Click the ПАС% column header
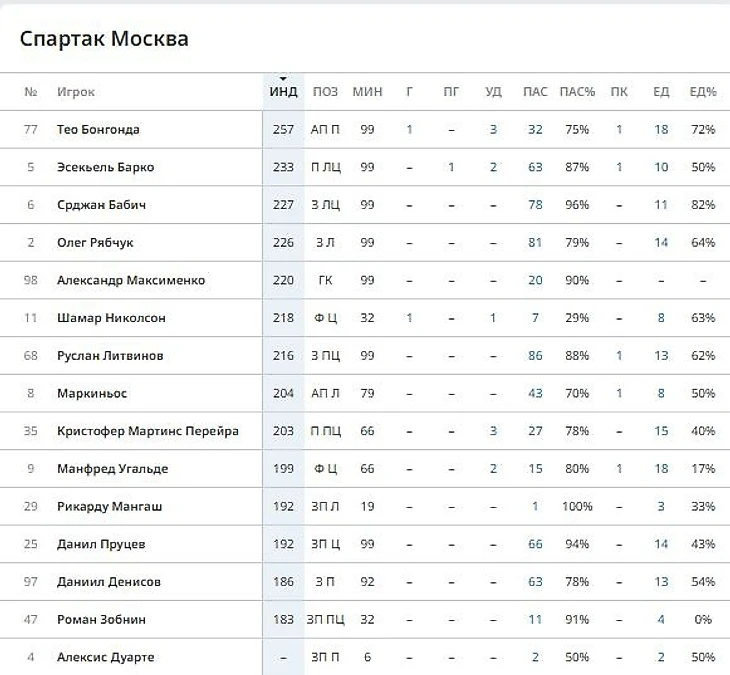Viewport: 730px width, 675px height. point(577,92)
